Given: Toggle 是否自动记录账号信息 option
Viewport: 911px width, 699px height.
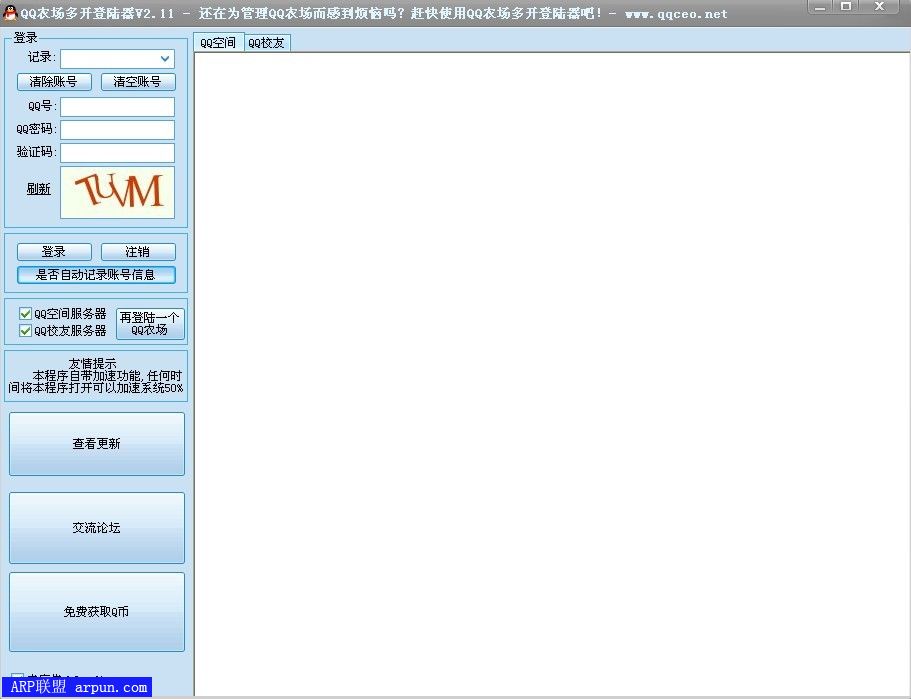Looking at the screenshot, I should pos(96,274).
